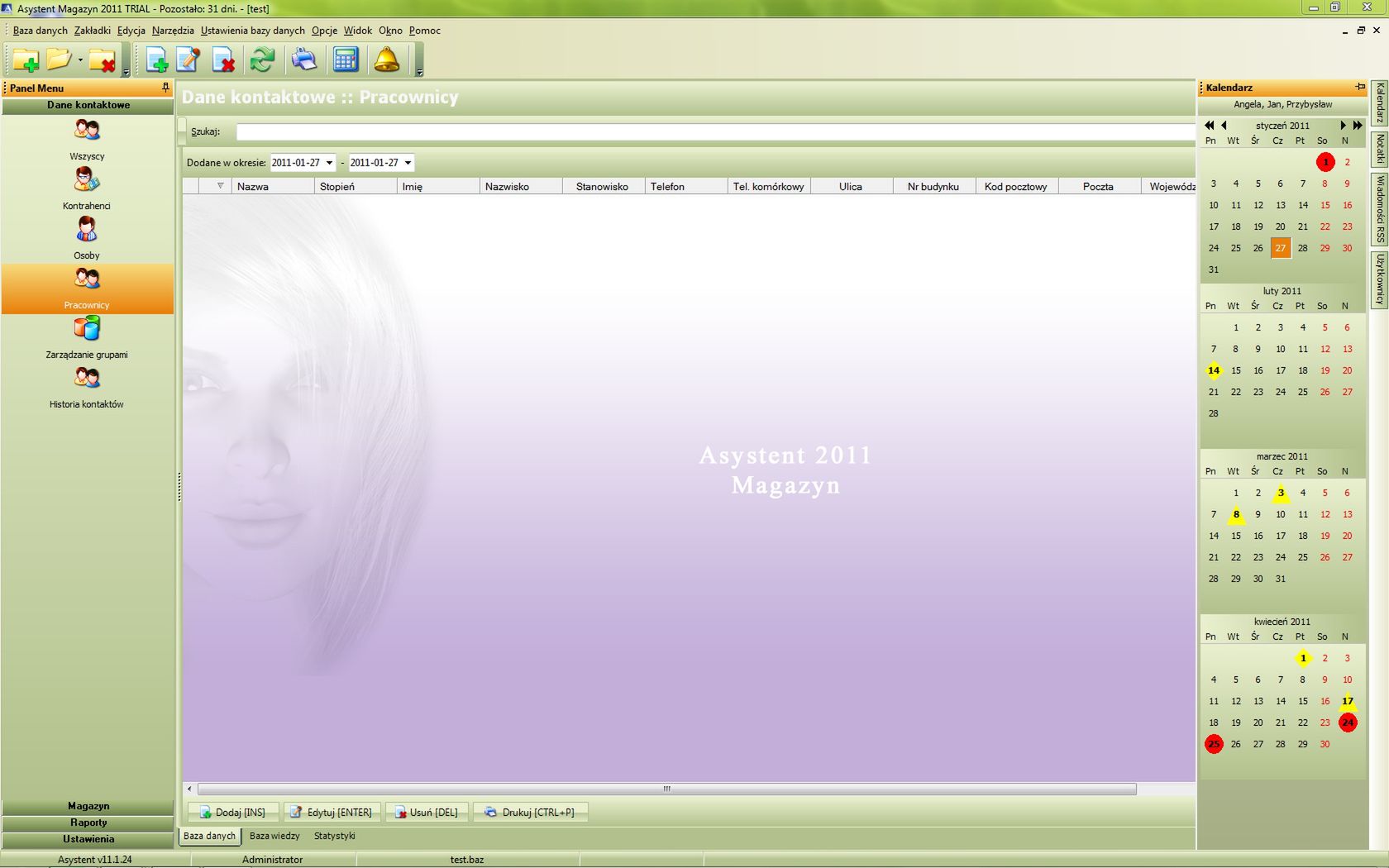
Task: Delete record using the toolbar delete icon
Action: [223, 60]
